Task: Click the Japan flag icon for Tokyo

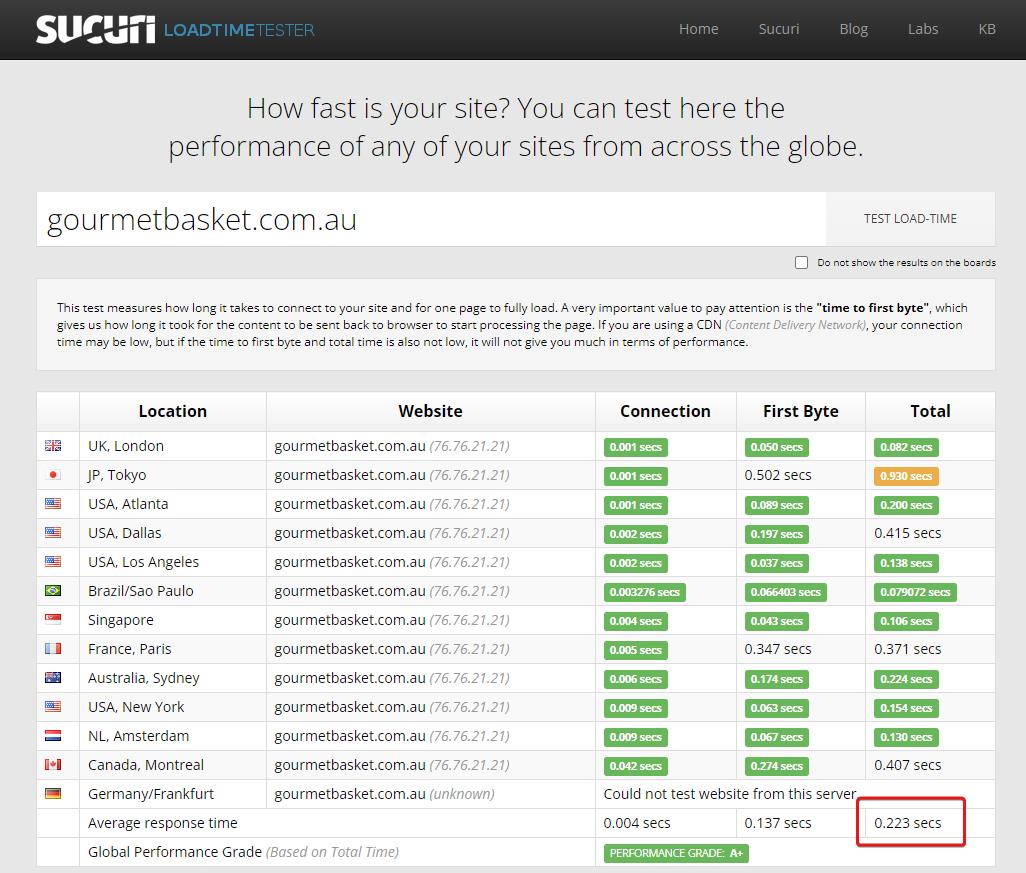Action: [x=53, y=475]
